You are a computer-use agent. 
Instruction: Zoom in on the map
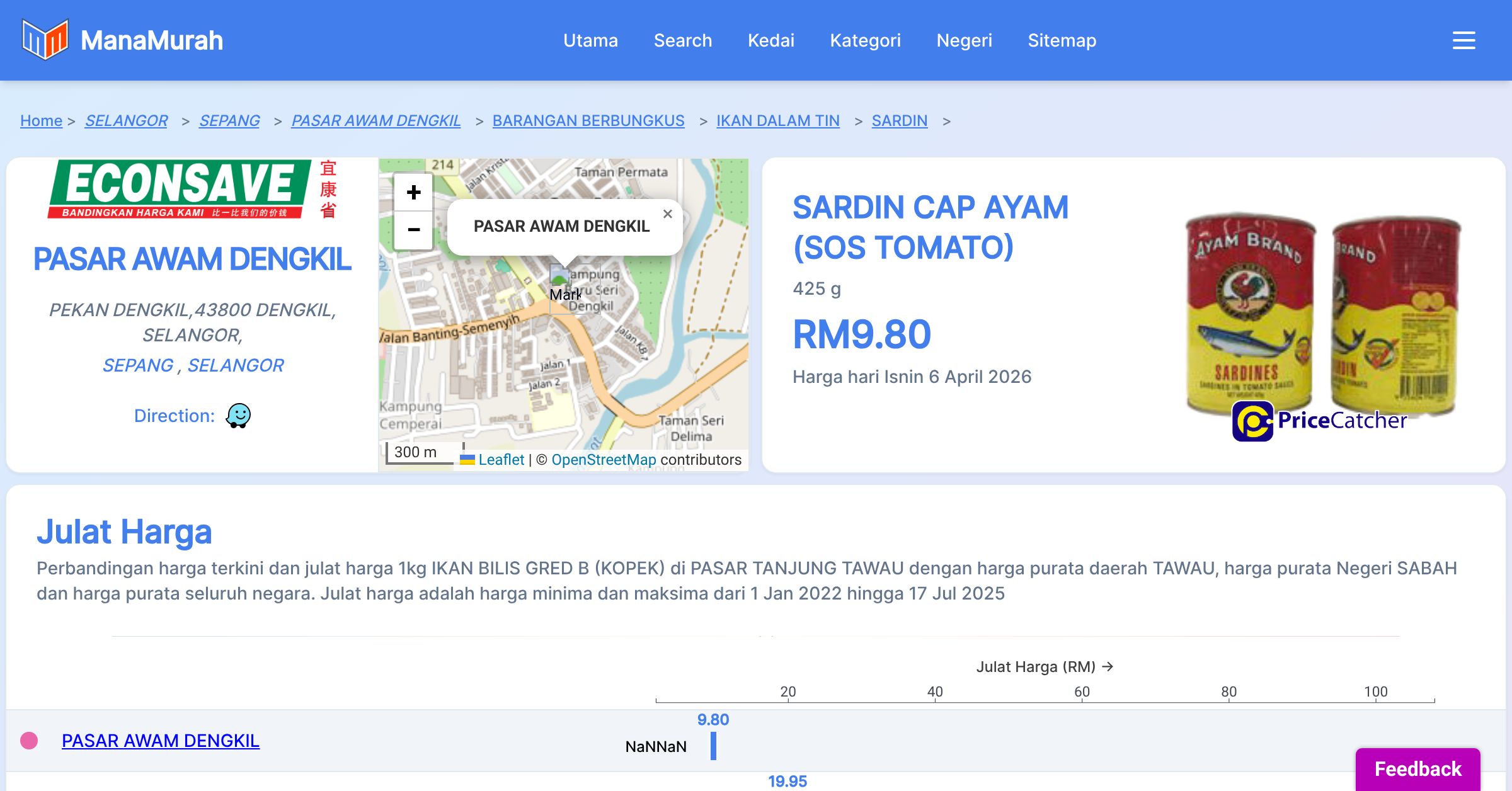coord(413,192)
